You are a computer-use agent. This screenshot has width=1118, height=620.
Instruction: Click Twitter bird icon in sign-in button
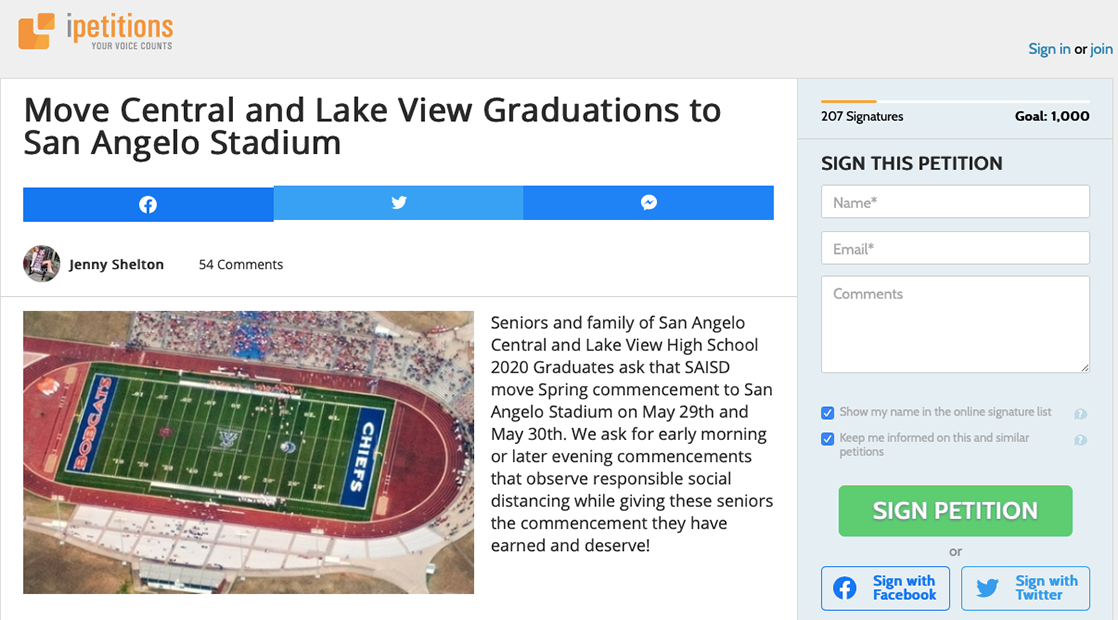tap(987, 588)
